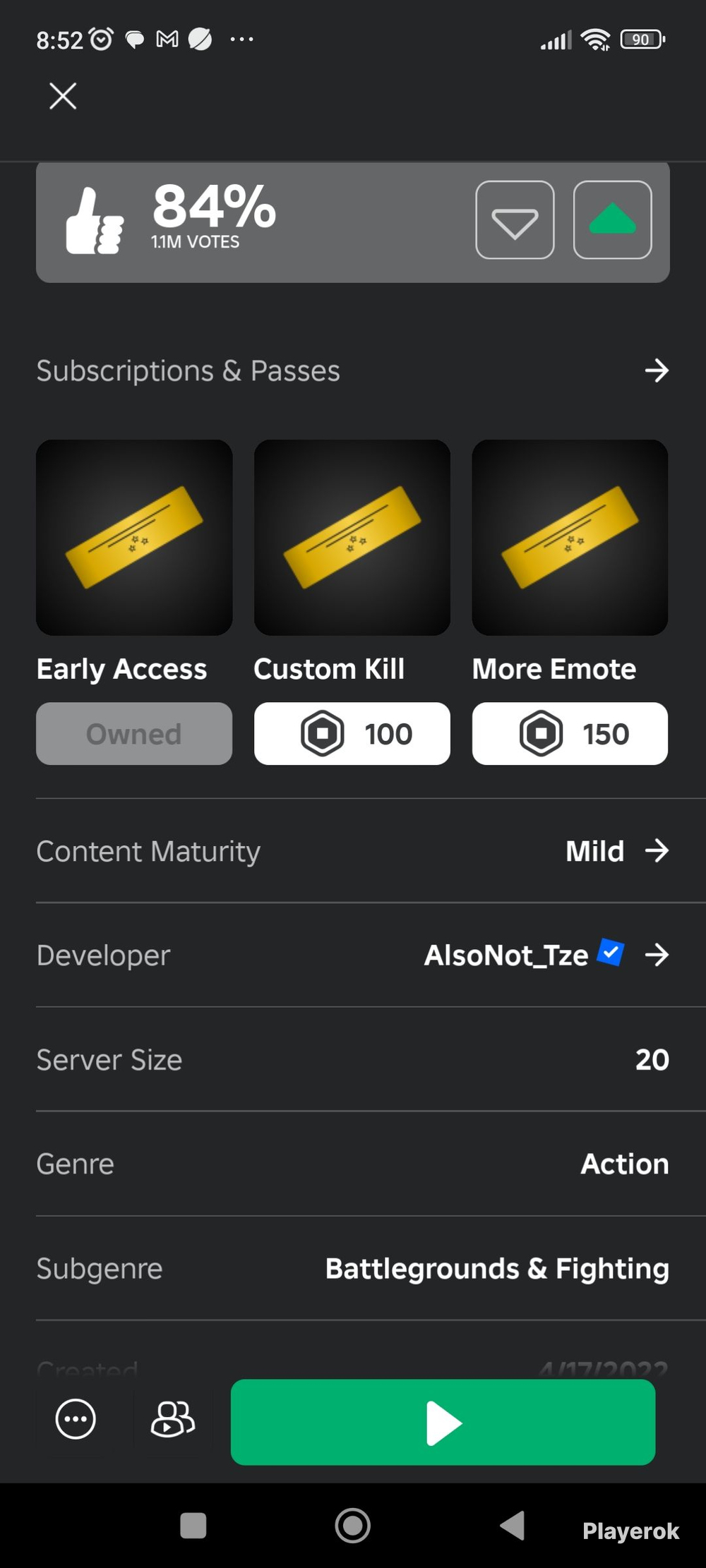Select the Early Access pass name
The image size is (706, 1568).
tap(121, 669)
